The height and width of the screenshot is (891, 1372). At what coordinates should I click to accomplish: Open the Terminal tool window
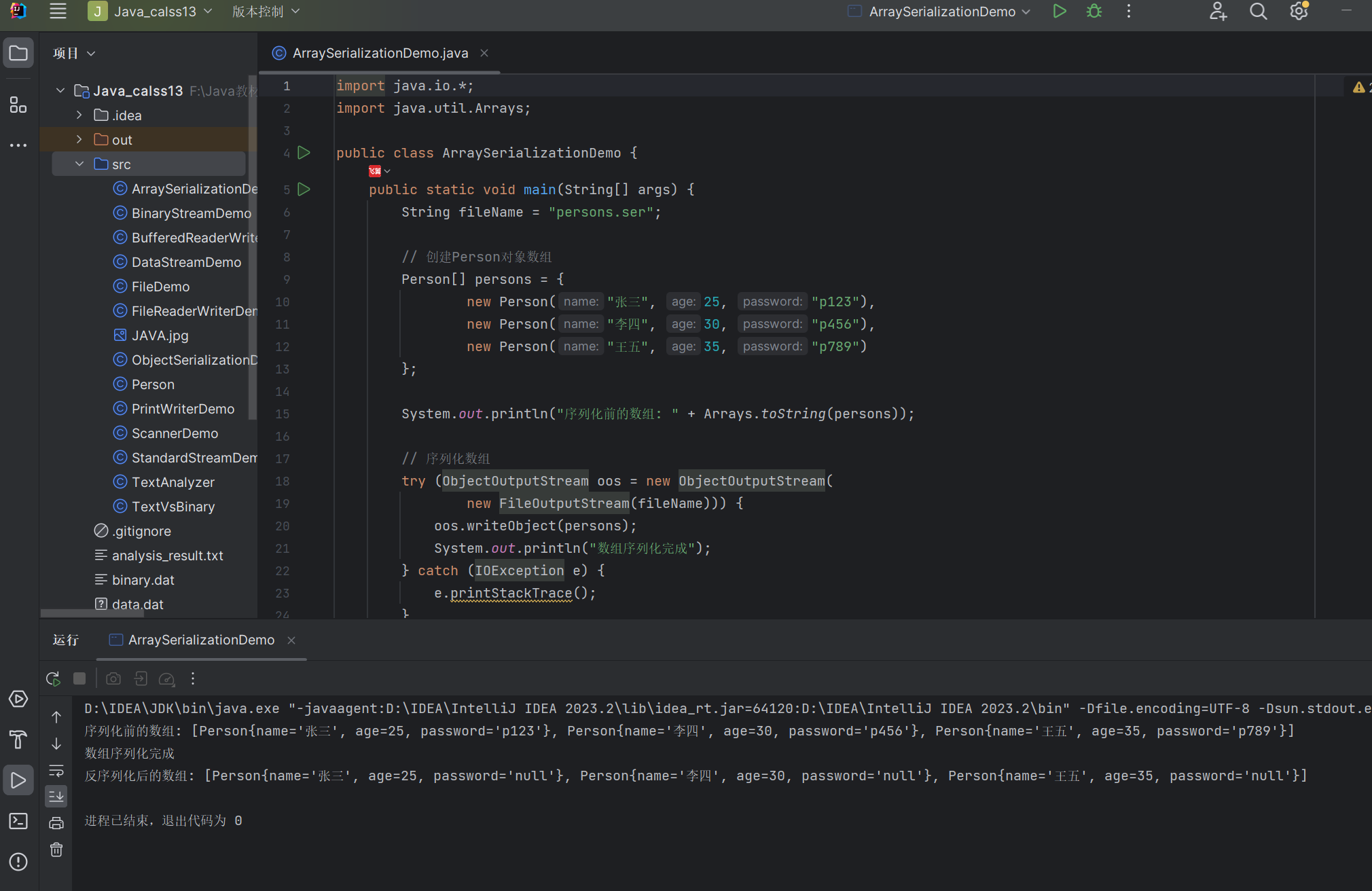pos(18,821)
